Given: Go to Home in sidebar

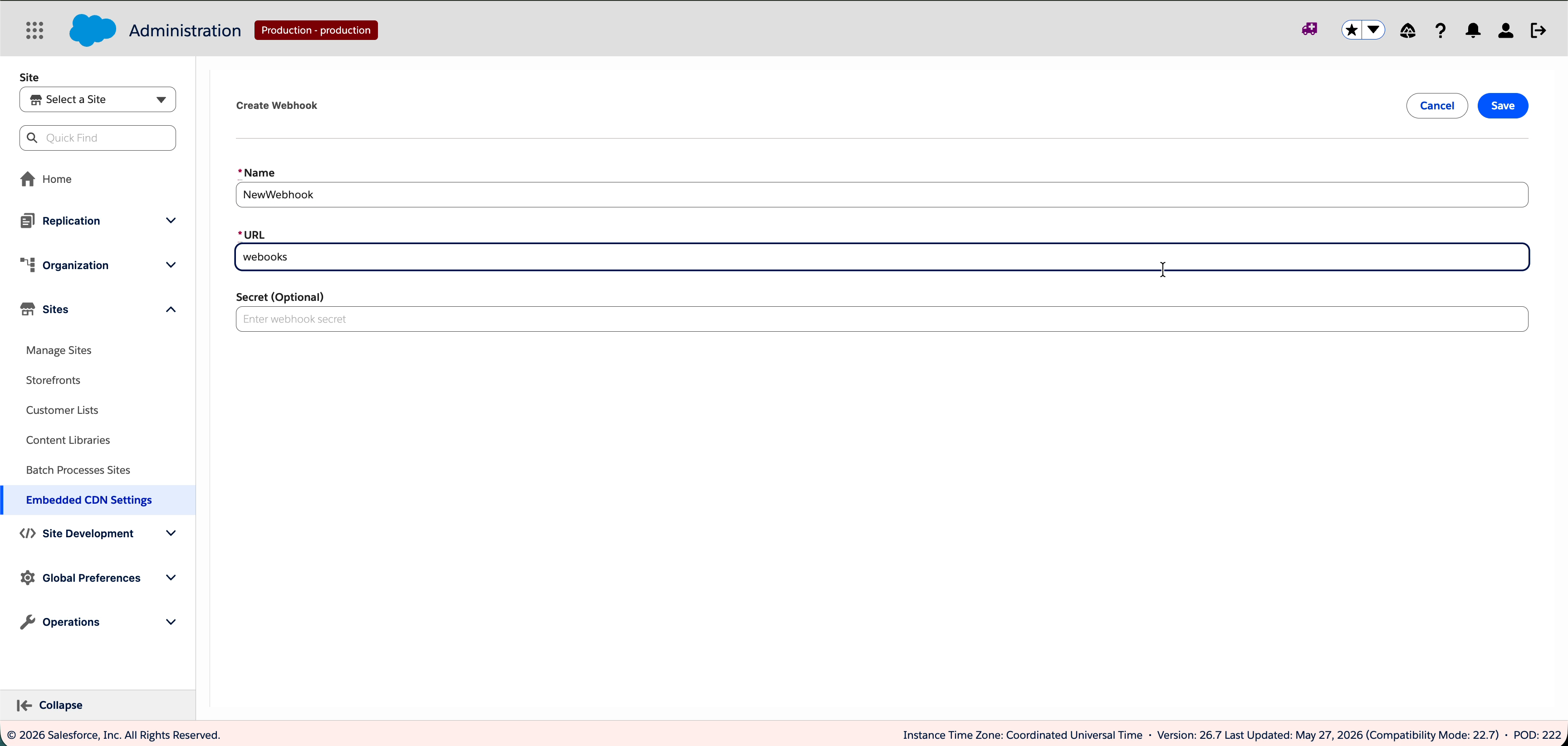Looking at the screenshot, I should pyautogui.click(x=57, y=179).
